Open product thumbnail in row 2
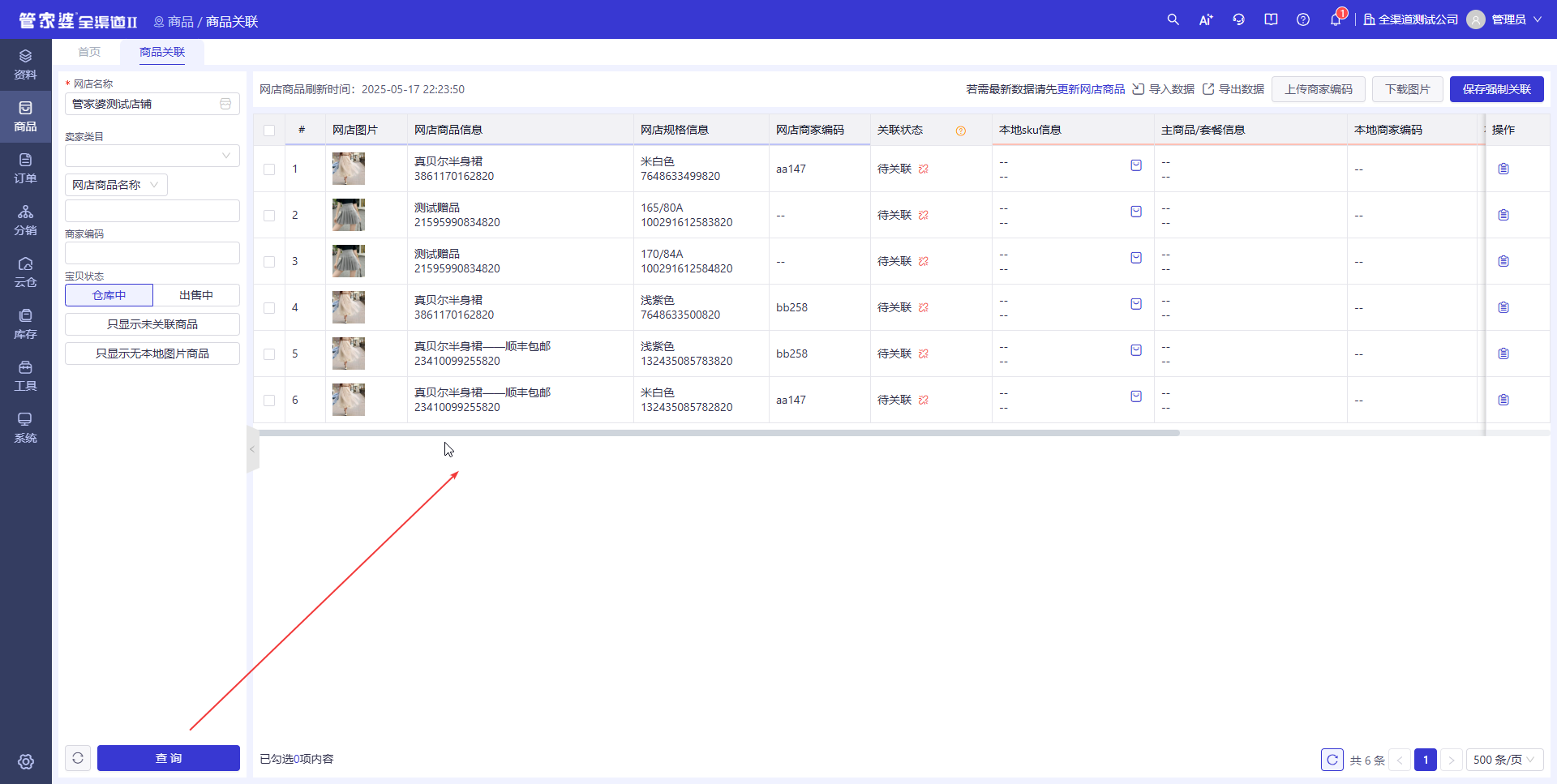 point(349,215)
